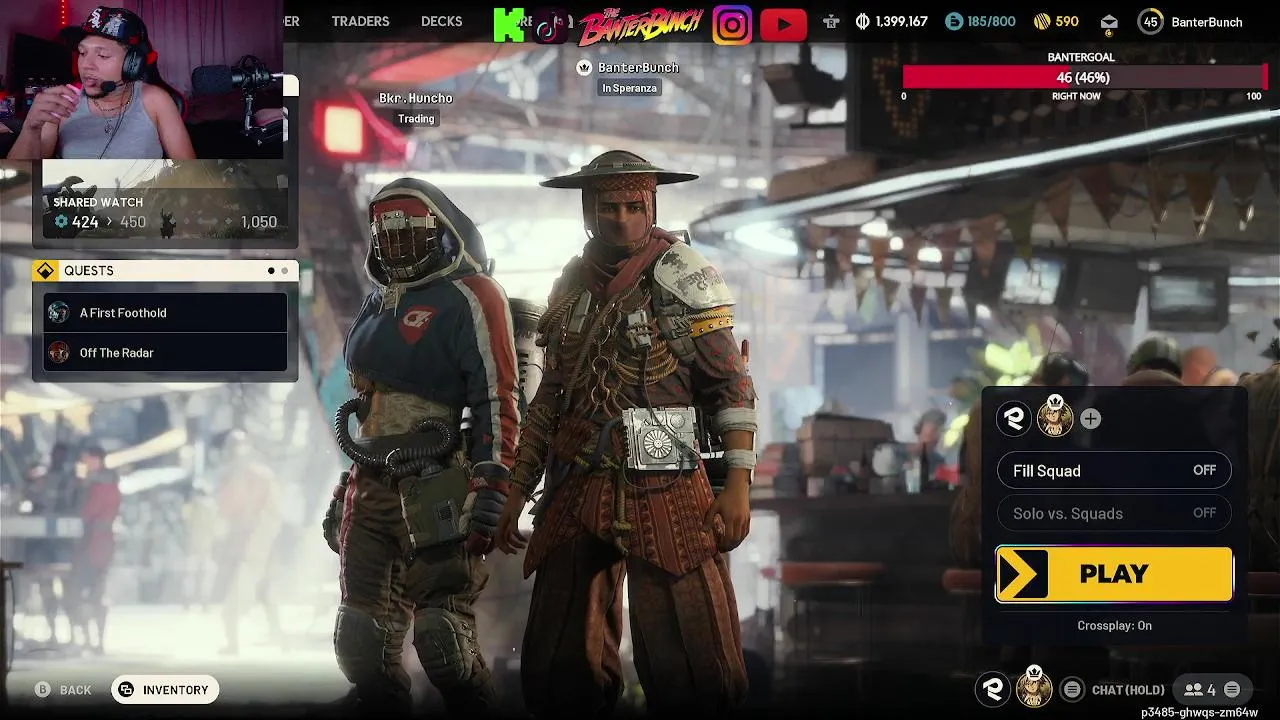The height and width of the screenshot is (720, 1280).
Task: Open the friends list showing 4
Action: pos(1200,689)
